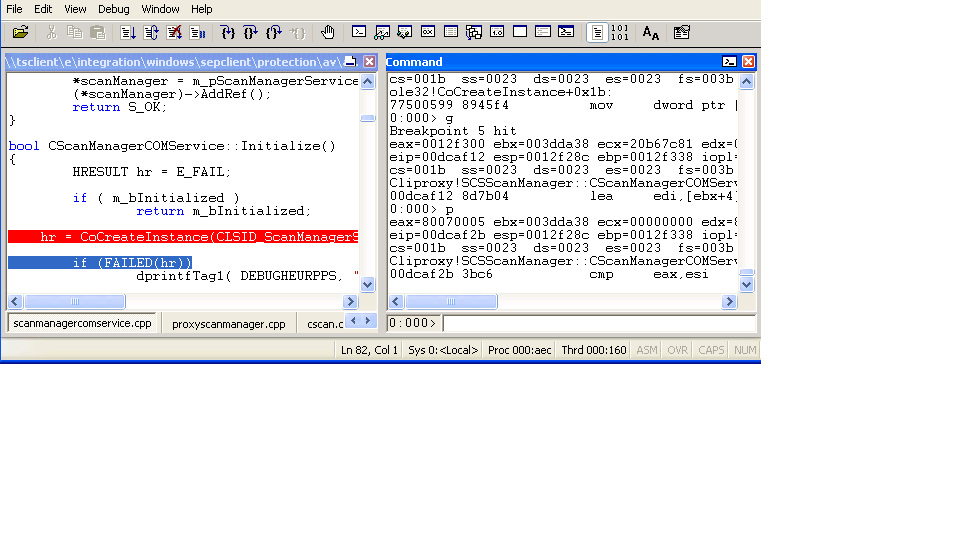Image resolution: width=960 pixels, height=540 pixels.
Task: Open the Watch window toolbar icon
Action: pos(381,32)
